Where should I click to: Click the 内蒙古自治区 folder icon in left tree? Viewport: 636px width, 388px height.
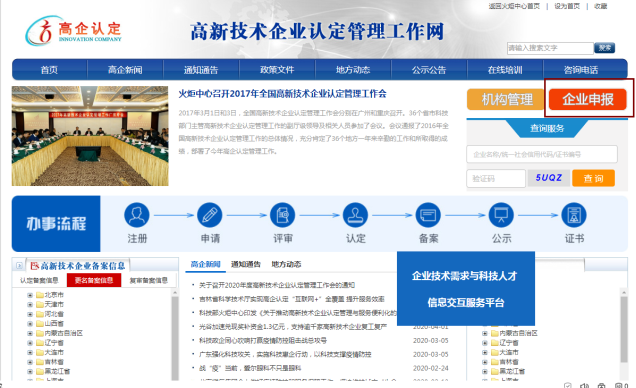(40, 333)
